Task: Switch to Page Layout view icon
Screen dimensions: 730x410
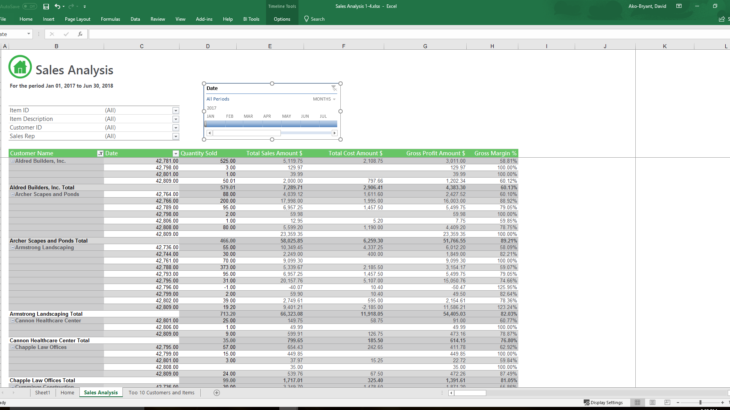Action: click(x=652, y=403)
